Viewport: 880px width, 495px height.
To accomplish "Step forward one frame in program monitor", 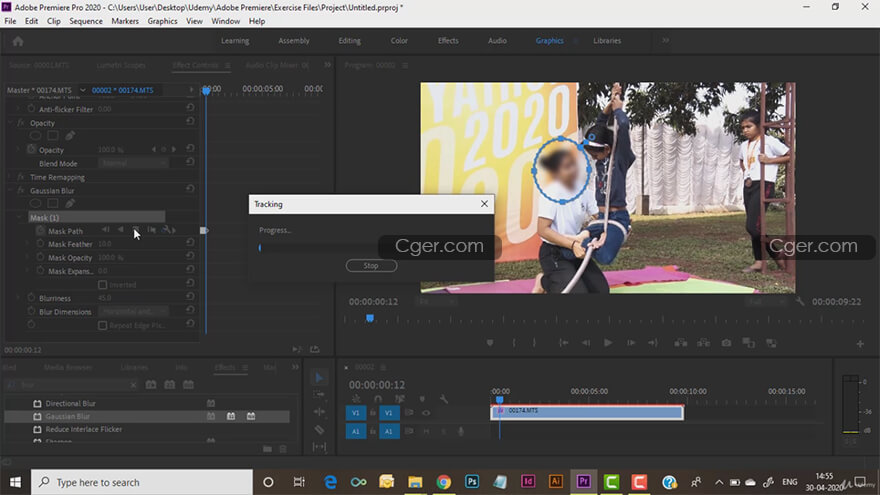I will tap(631, 343).
